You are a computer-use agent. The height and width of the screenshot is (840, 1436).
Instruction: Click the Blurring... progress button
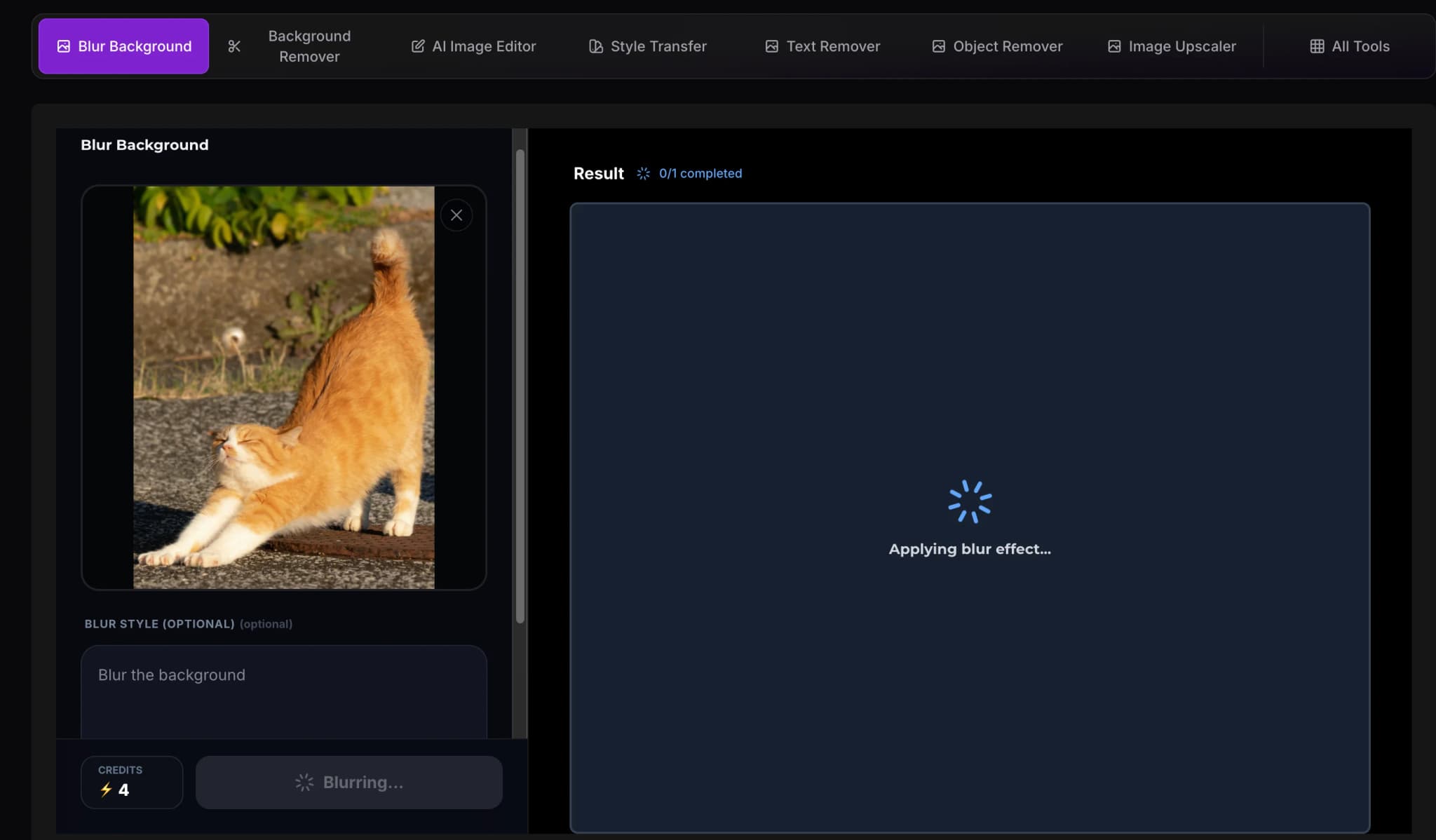(348, 782)
